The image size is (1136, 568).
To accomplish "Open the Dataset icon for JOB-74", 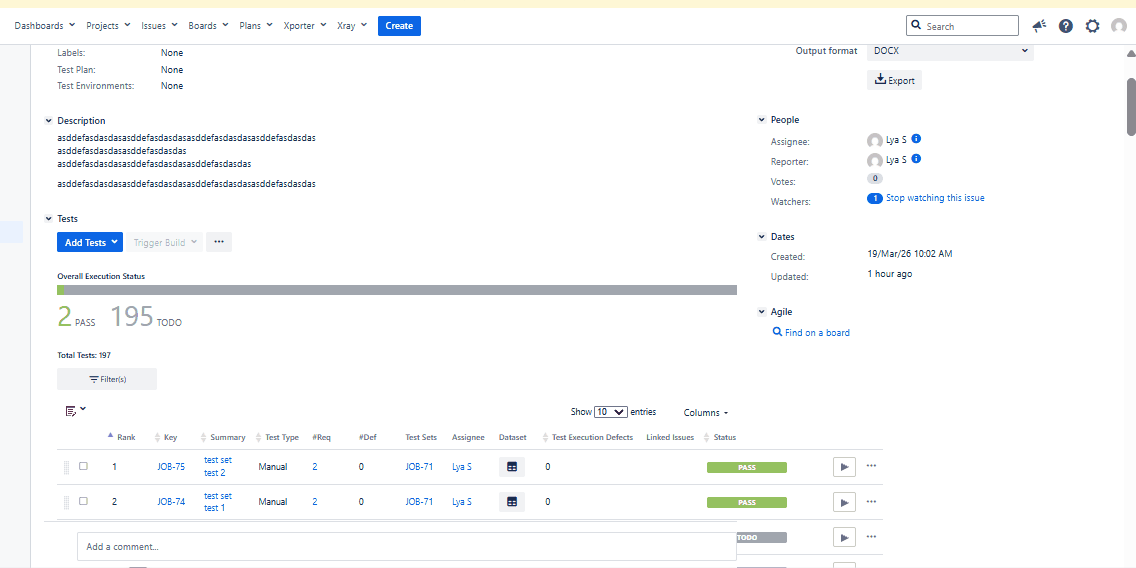I will pos(512,502).
